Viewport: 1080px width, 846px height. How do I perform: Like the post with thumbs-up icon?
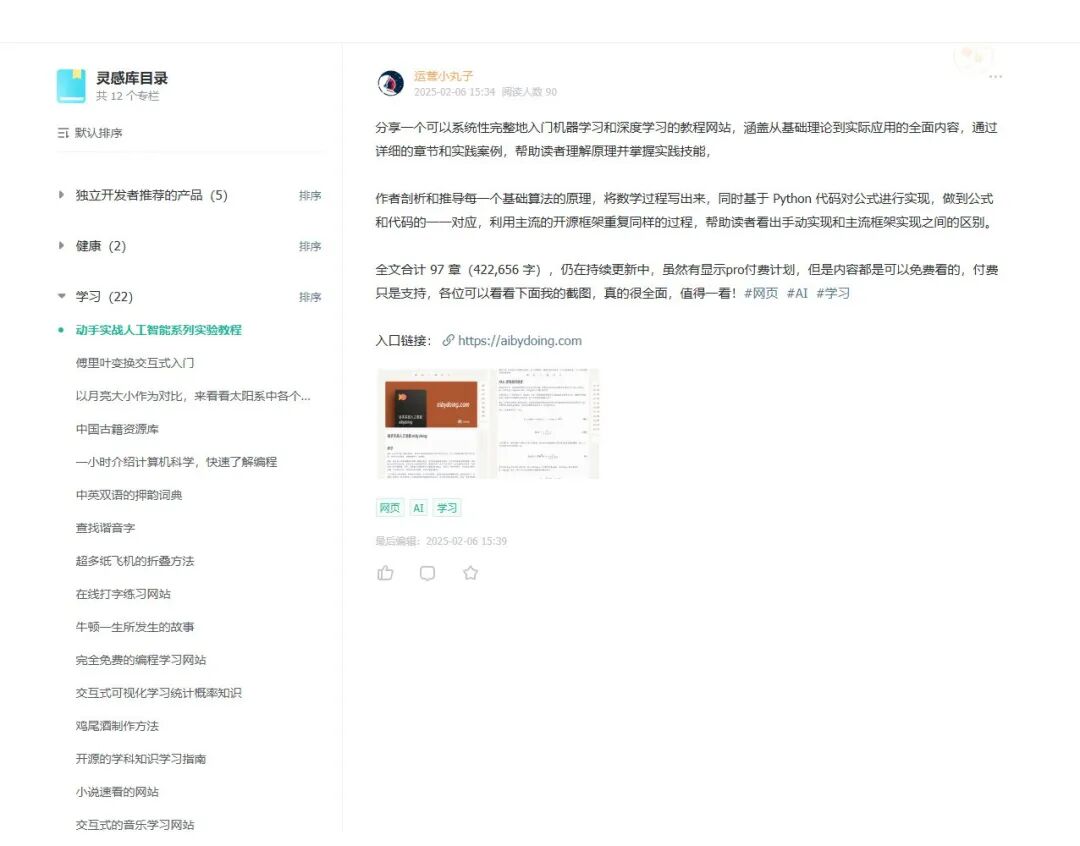pos(385,573)
